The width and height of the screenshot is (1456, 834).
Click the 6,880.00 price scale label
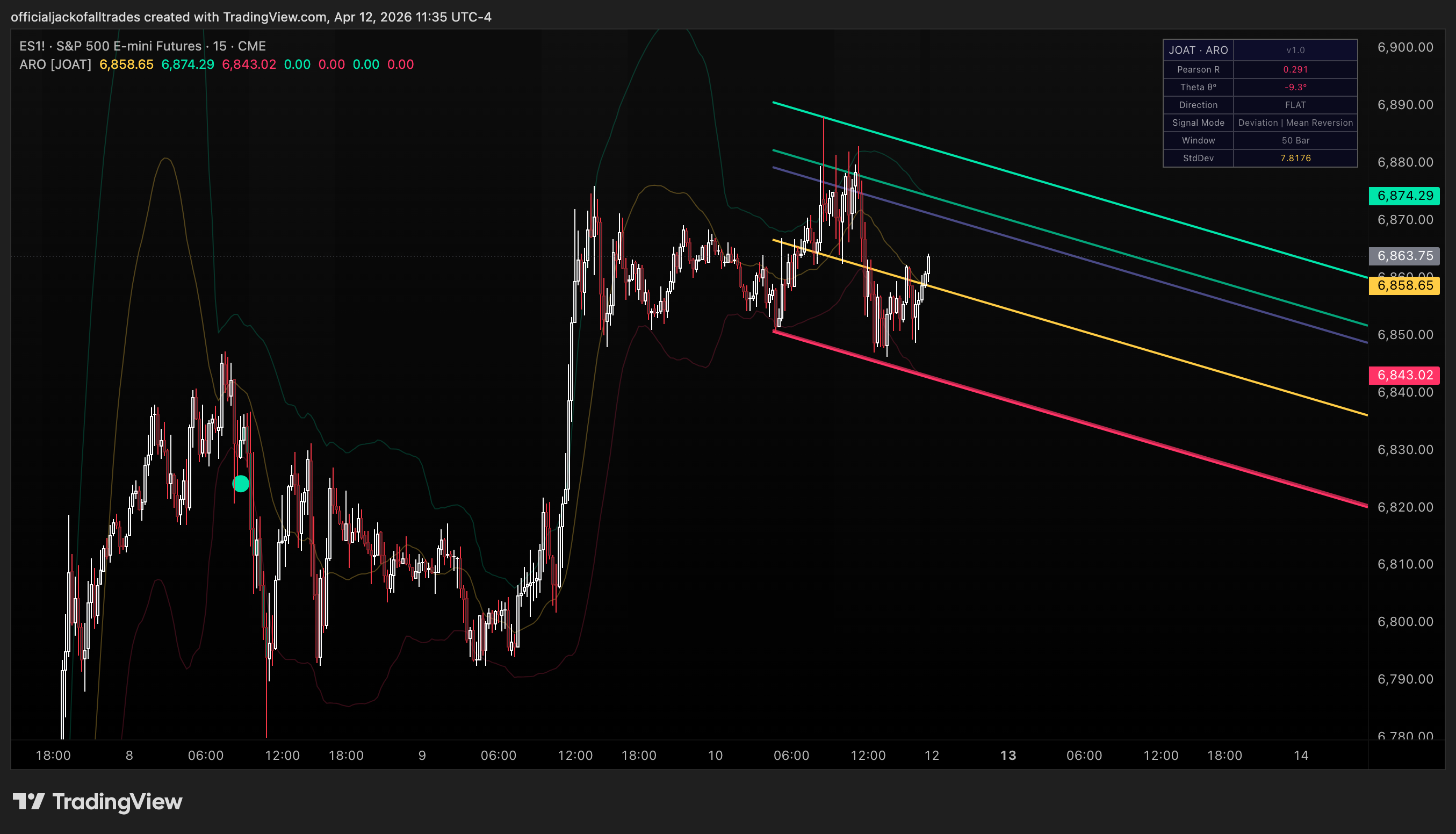click(1405, 162)
